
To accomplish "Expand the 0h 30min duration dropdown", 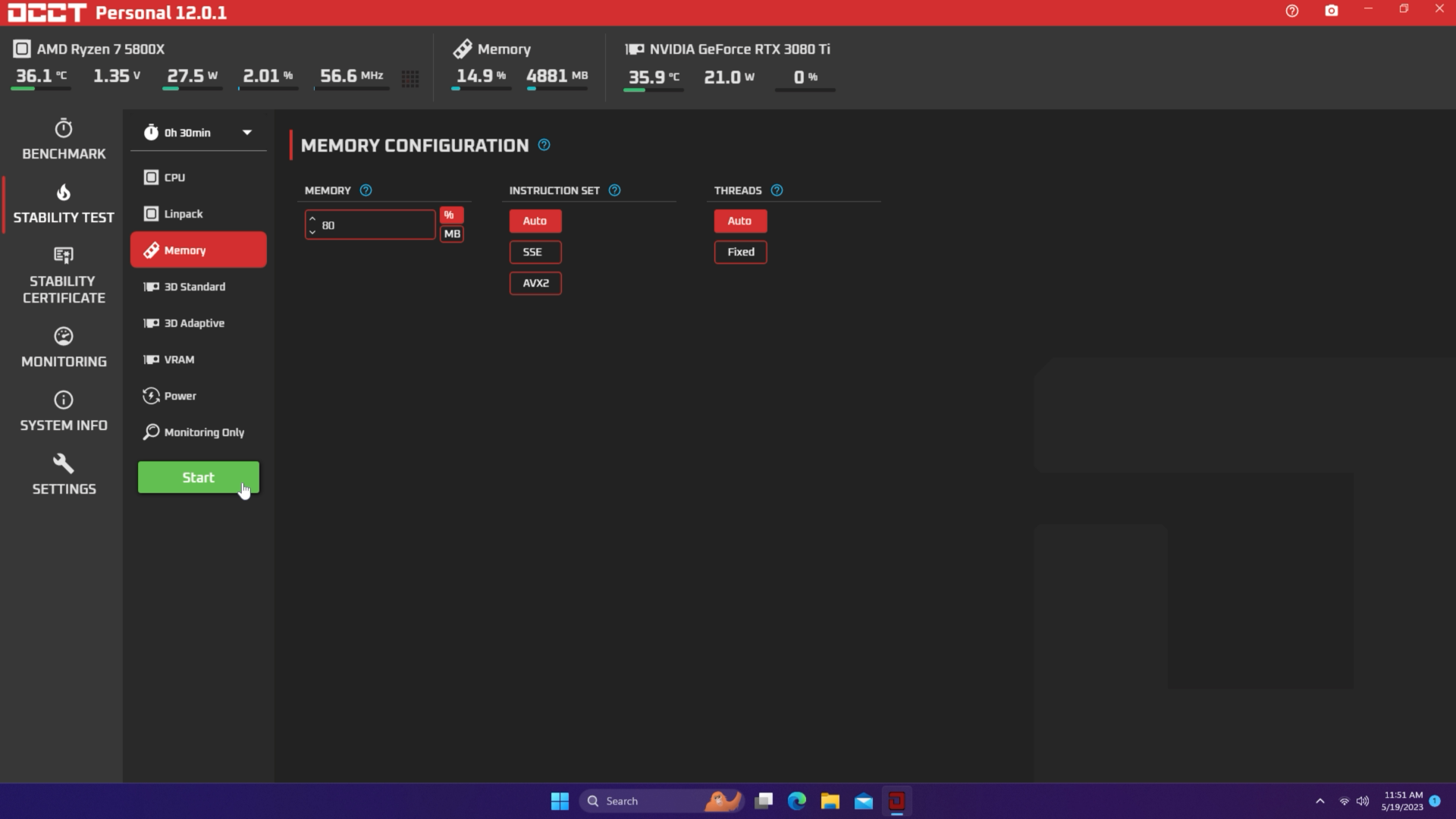I will [x=246, y=132].
